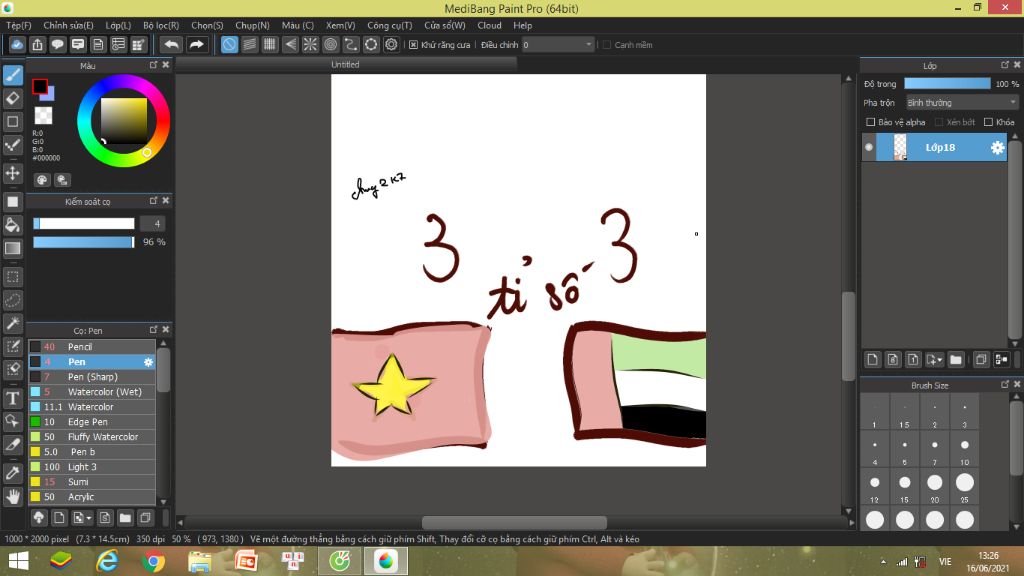Enable radial snap
The height and width of the screenshot is (576, 1024).
pyautogui.click(x=310, y=44)
